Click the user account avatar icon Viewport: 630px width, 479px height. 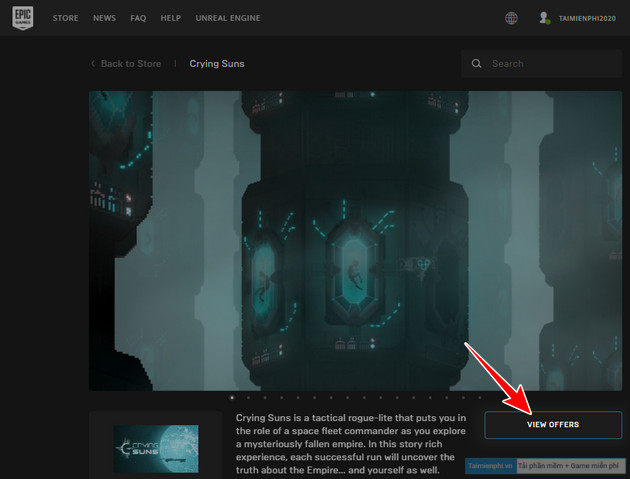(x=544, y=18)
